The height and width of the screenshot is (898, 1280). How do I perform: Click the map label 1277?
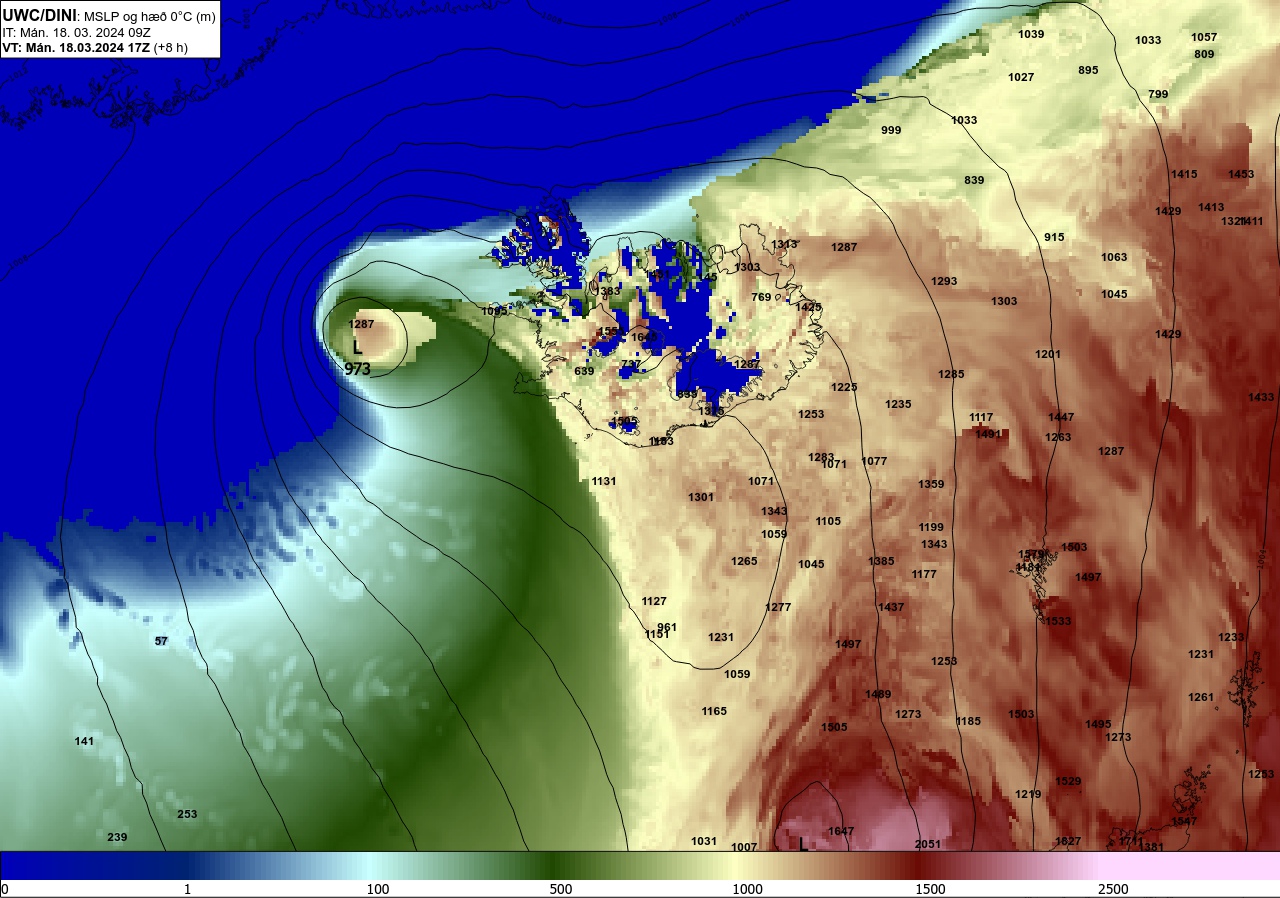[x=778, y=607]
